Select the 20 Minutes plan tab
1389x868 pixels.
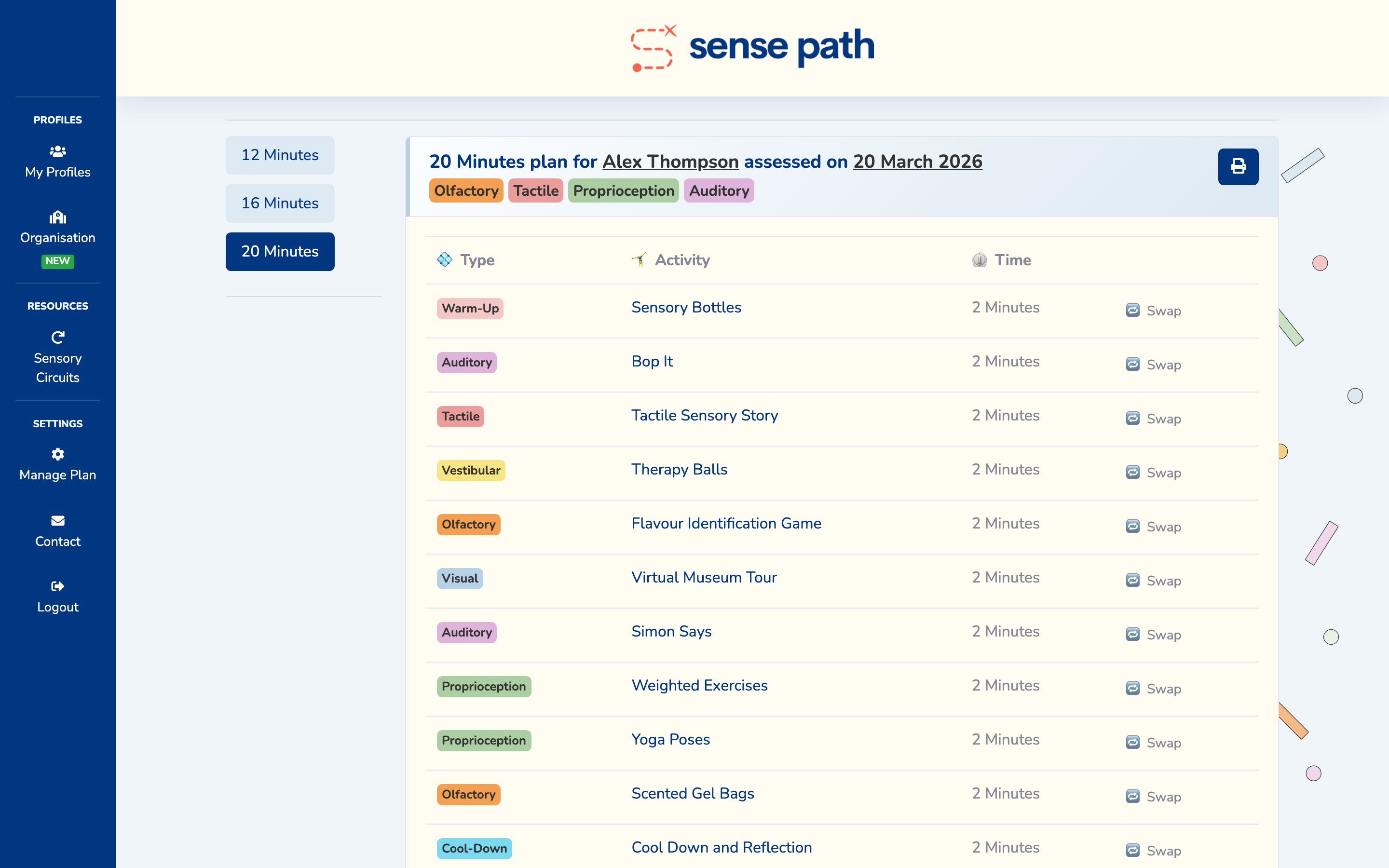pyautogui.click(x=280, y=251)
